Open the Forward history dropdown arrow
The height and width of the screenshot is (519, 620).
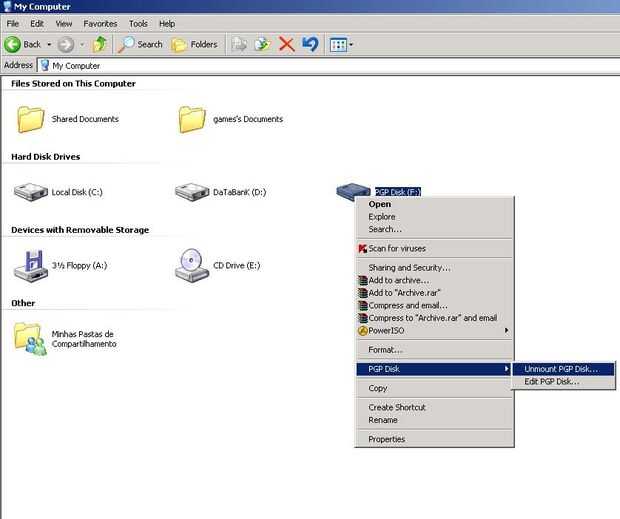click(82, 45)
